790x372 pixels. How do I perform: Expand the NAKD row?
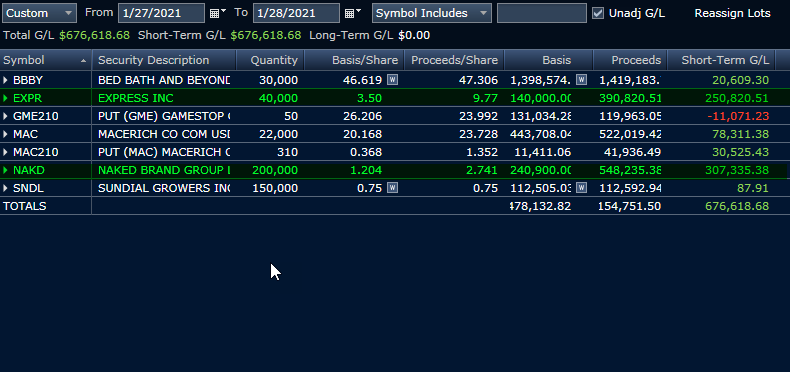(x=6, y=170)
